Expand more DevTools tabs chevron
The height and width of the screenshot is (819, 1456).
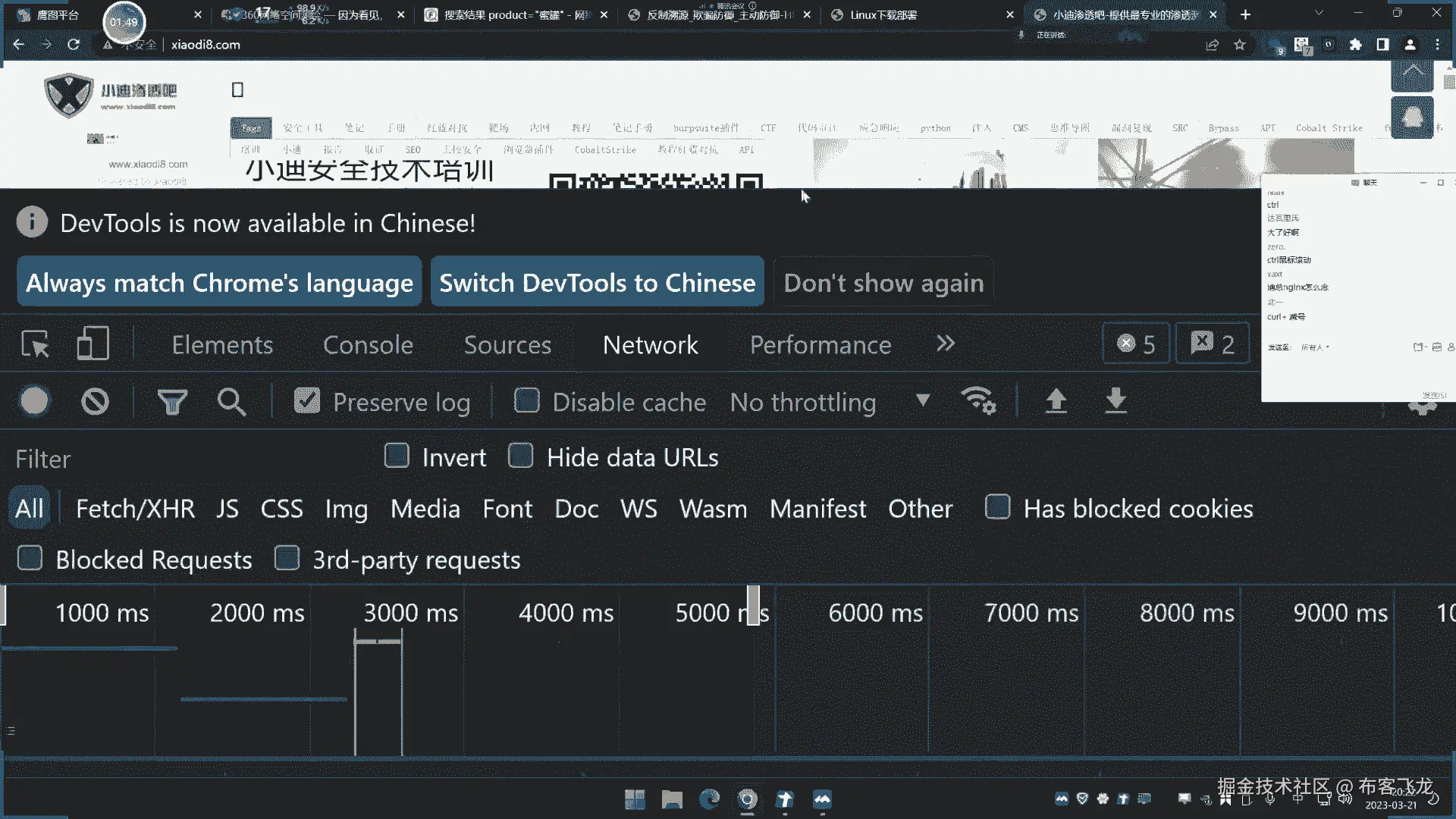pyautogui.click(x=945, y=344)
